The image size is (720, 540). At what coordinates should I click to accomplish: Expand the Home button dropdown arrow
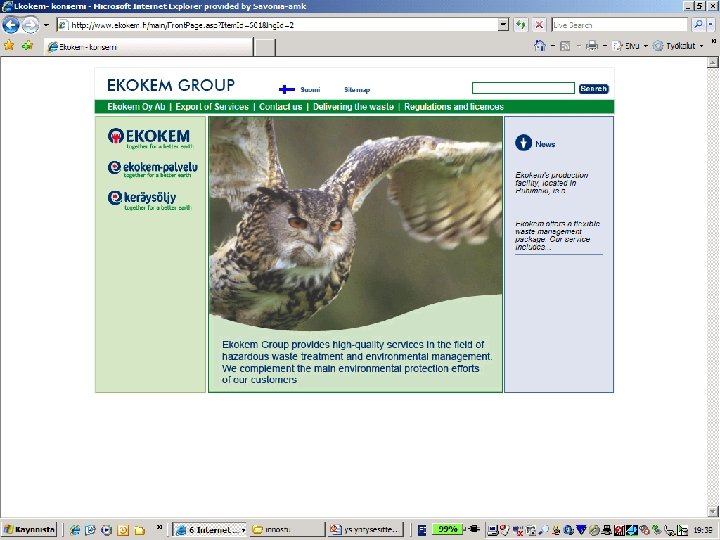tap(553, 46)
